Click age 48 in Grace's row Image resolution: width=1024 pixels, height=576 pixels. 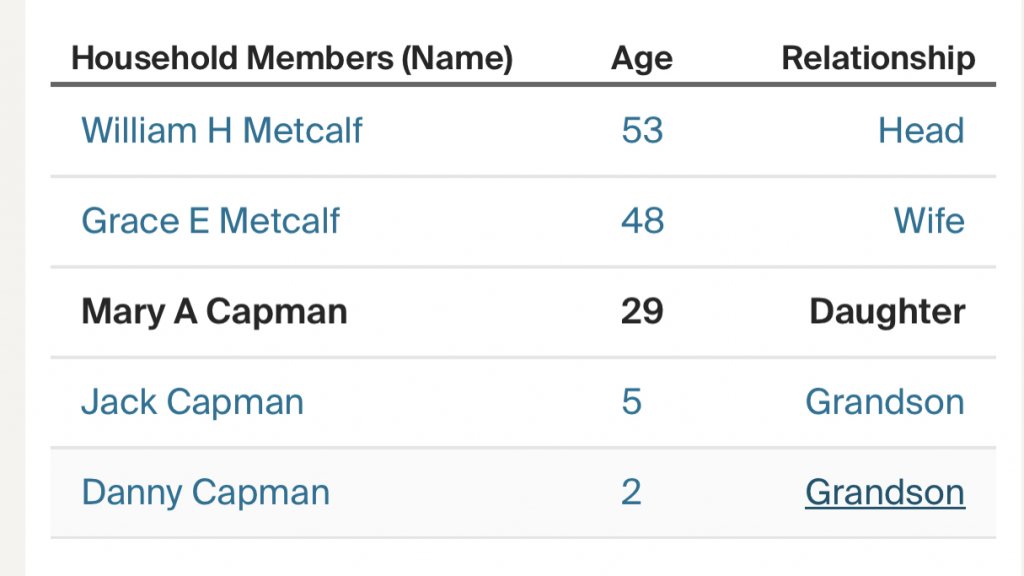[x=641, y=221]
